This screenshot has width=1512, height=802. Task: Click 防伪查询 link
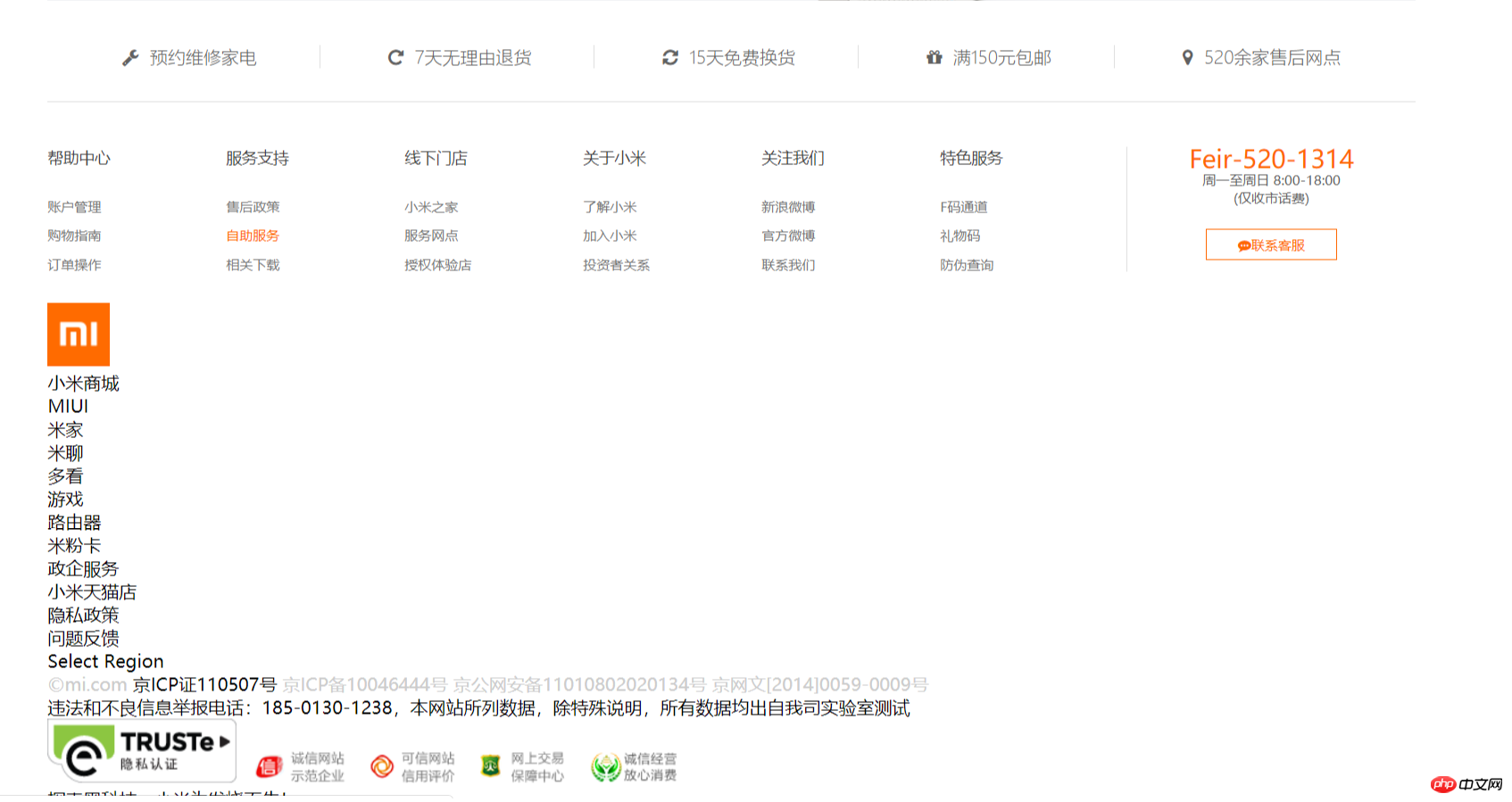tap(967, 265)
